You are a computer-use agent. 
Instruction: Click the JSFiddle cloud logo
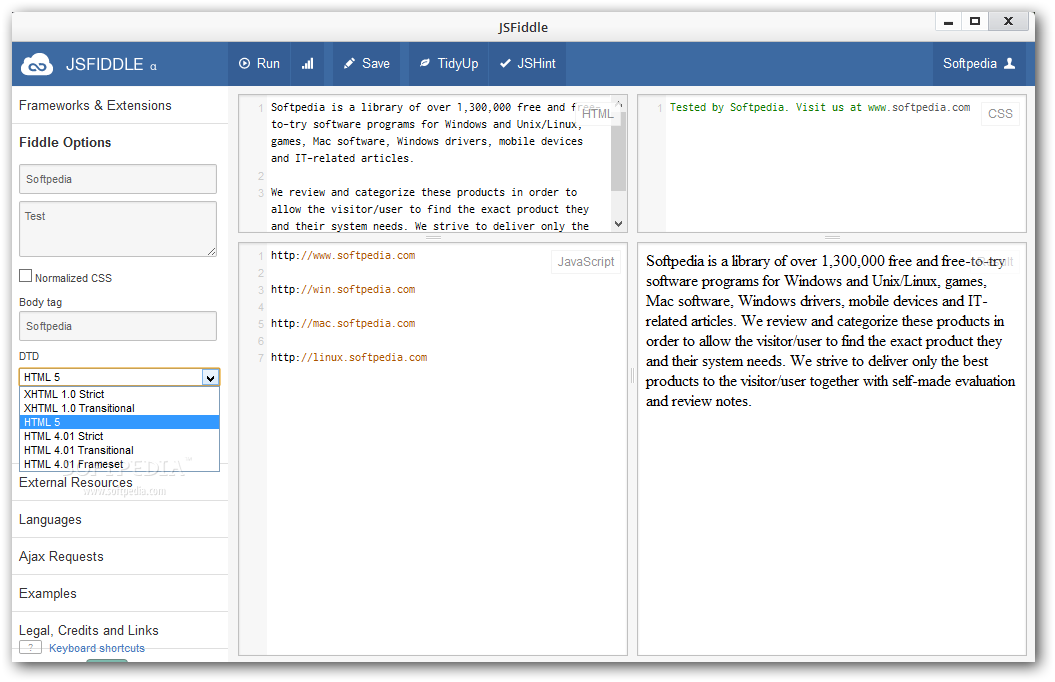pos(37,65)
